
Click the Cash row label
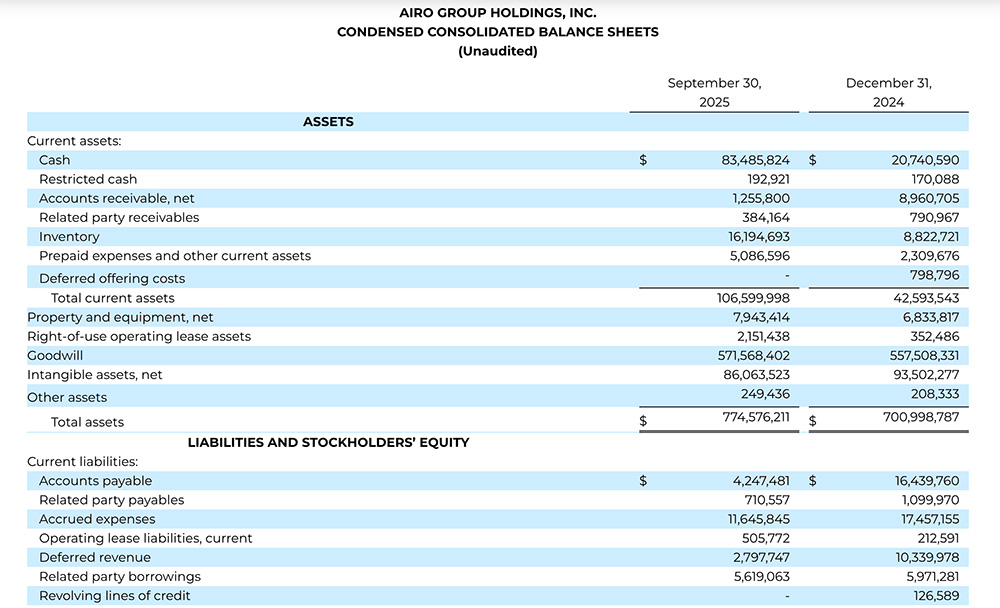[55, 160]
